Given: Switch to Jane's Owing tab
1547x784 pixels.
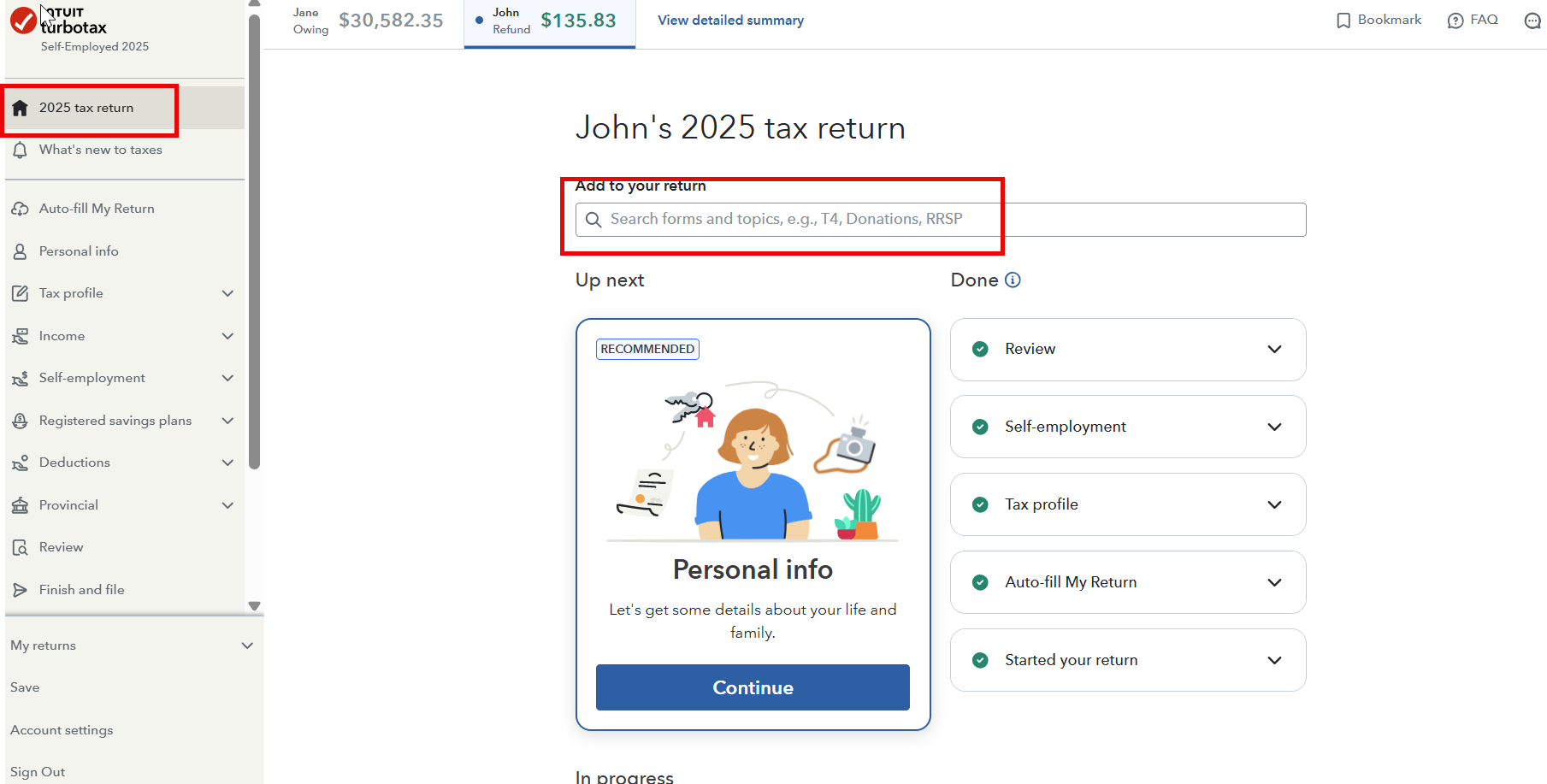Looking at the screenshot, I should 368,21.
